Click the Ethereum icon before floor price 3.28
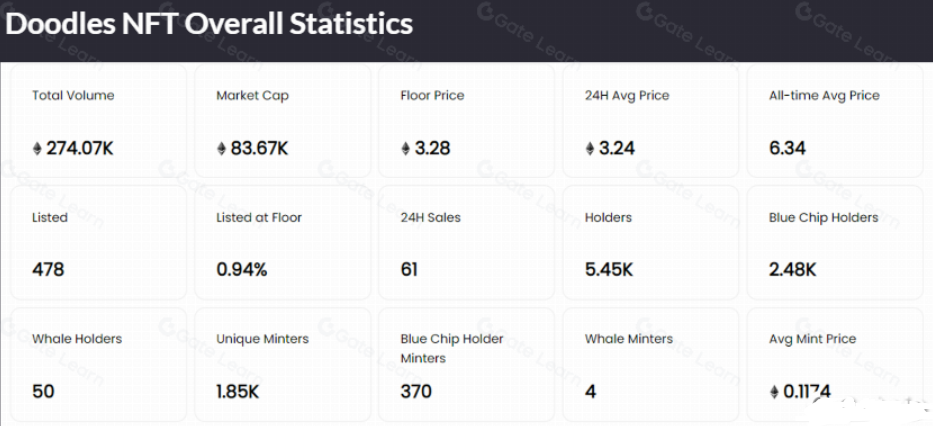Viewport: 933px width, 426px height. (x=406, y=149)
